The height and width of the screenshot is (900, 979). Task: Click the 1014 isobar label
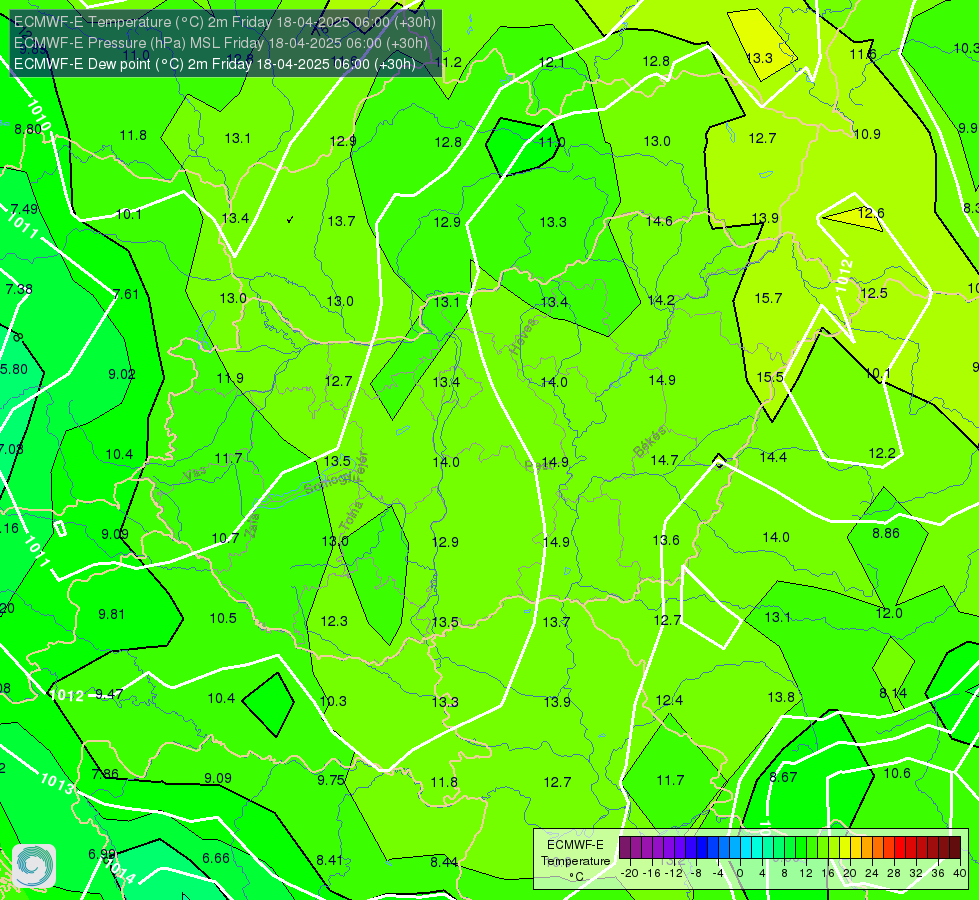(119, 870)
